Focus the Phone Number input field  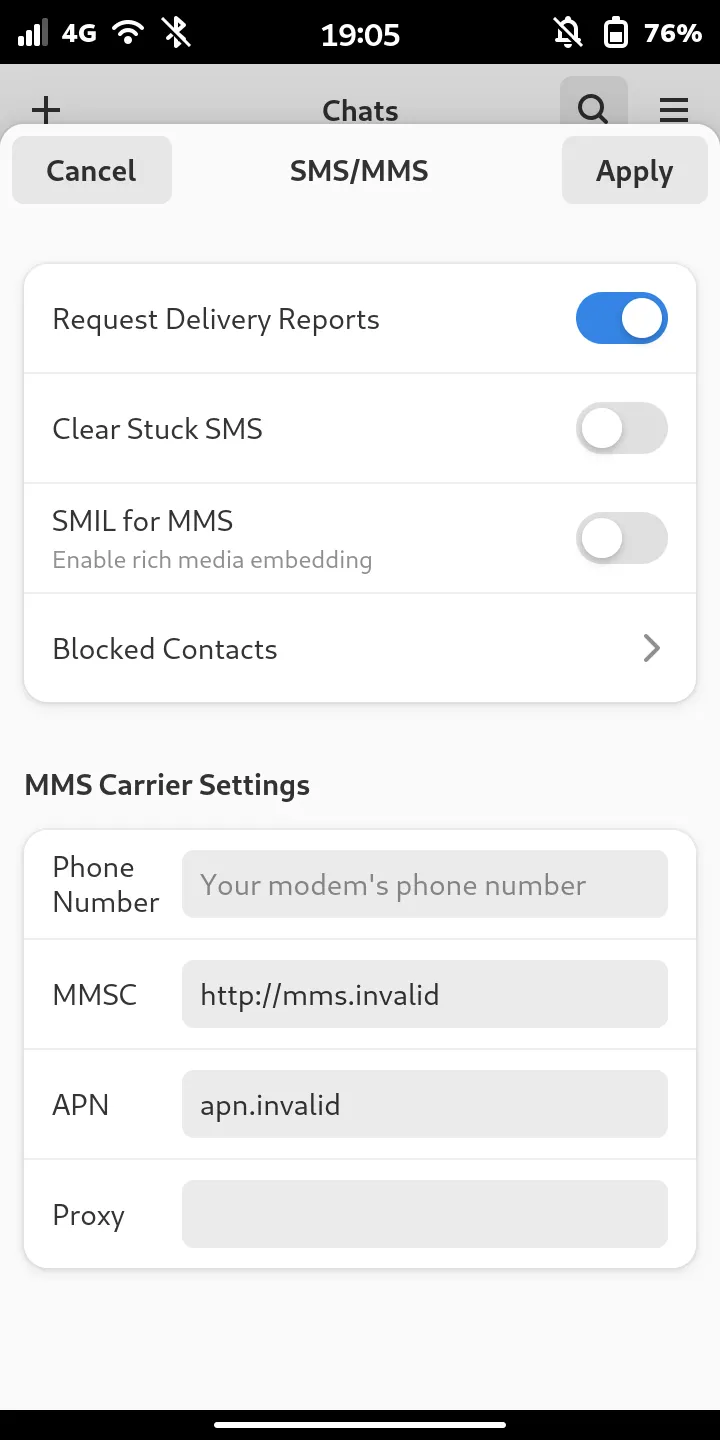(x=424, y=885)
